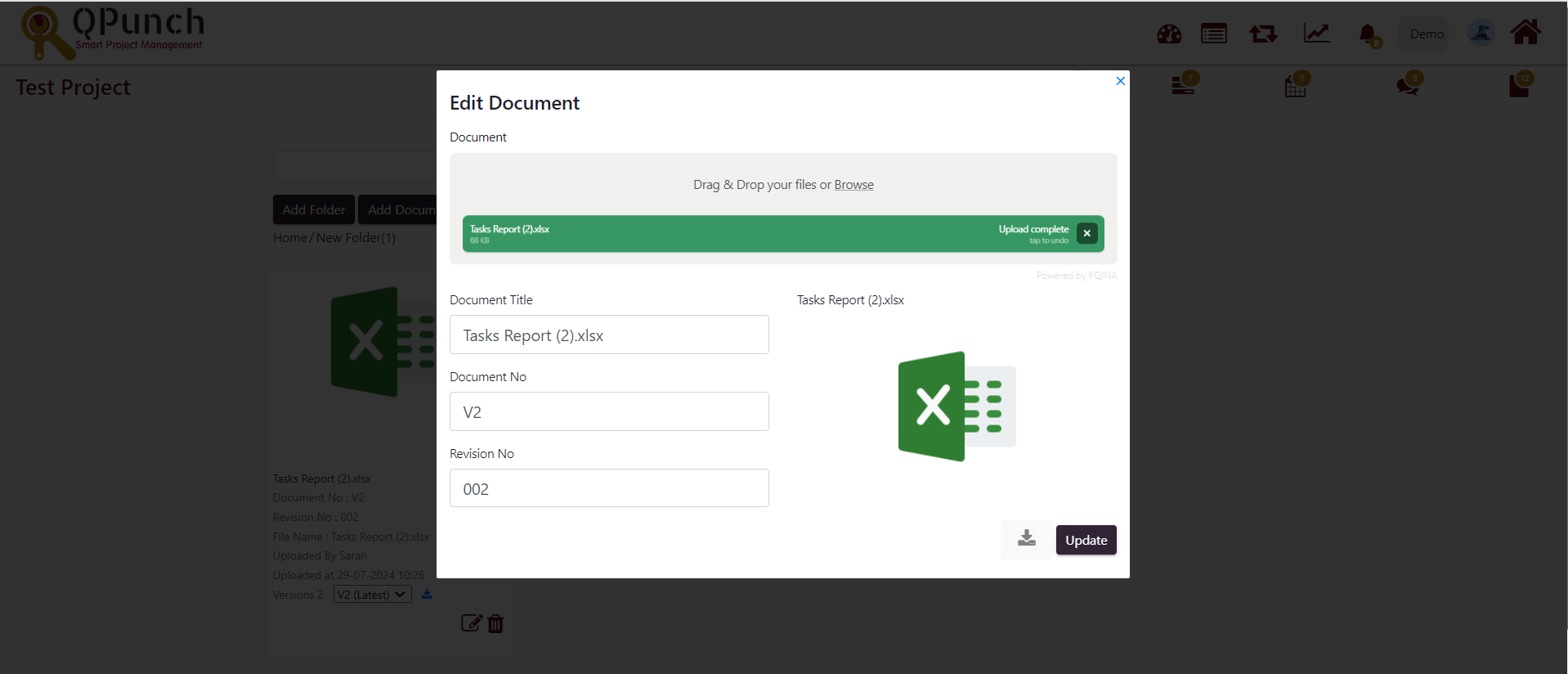Delete document via trash icon on card
Viewport: 1568px width, 674px height.
(495, 623)
